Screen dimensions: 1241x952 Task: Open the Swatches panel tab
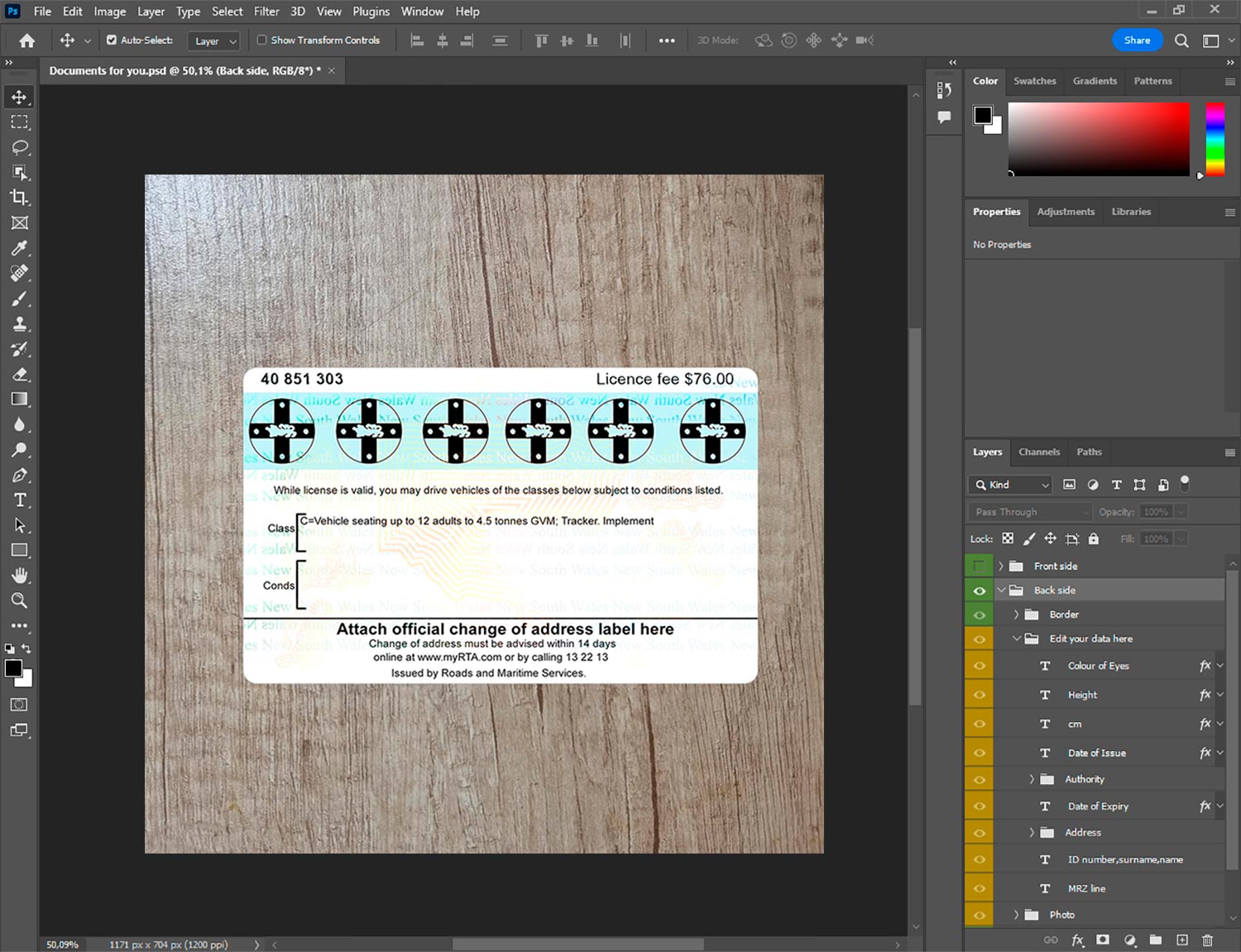pyautogui.click(x=1034, y=81)
